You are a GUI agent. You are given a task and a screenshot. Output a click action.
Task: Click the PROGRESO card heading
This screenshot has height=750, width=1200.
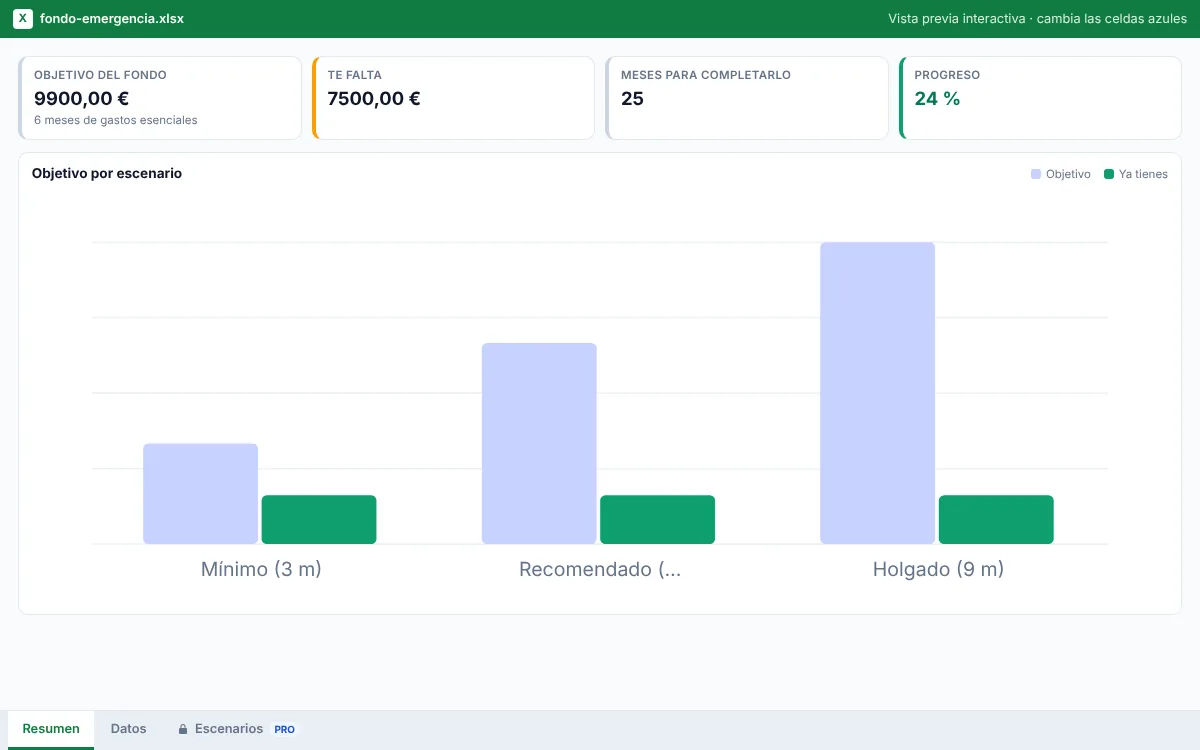pyautogui.click(x=947, y=75)
